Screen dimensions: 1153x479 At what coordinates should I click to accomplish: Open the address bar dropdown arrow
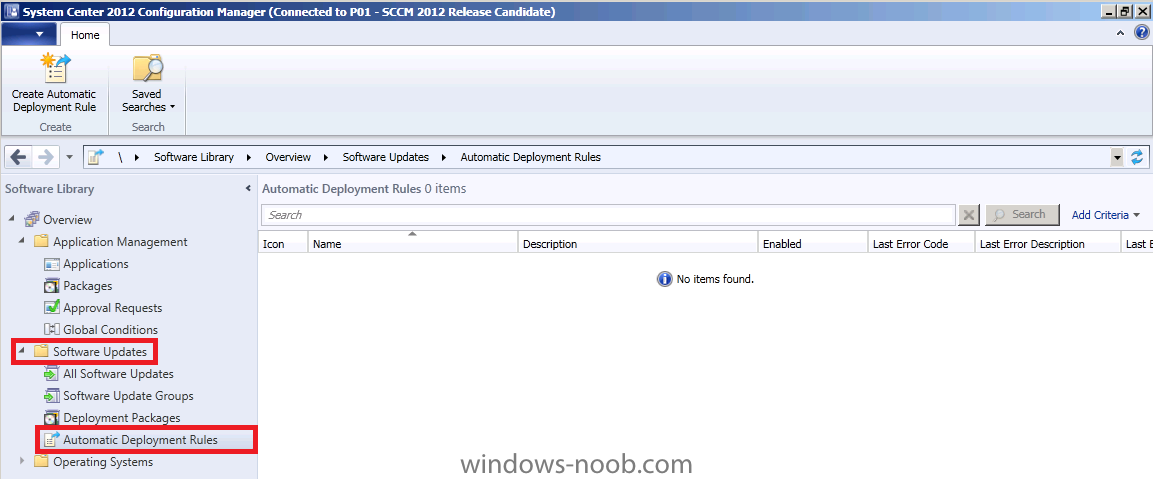(x=1118, y=157)
